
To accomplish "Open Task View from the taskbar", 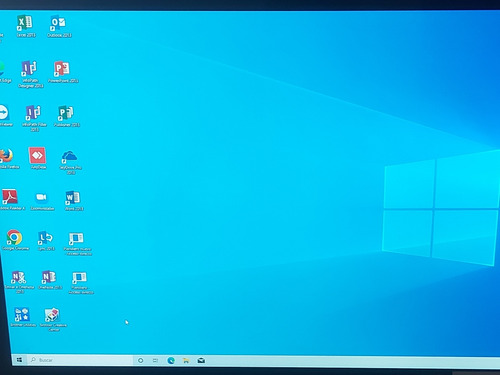I will [155, 360].
